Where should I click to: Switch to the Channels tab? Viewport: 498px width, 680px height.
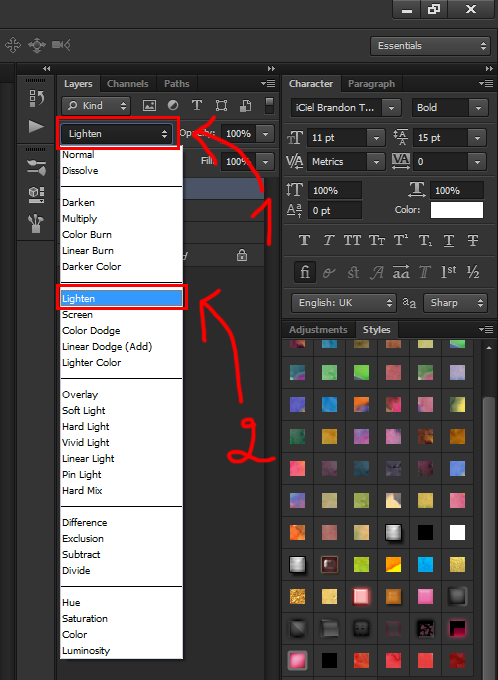128,84
